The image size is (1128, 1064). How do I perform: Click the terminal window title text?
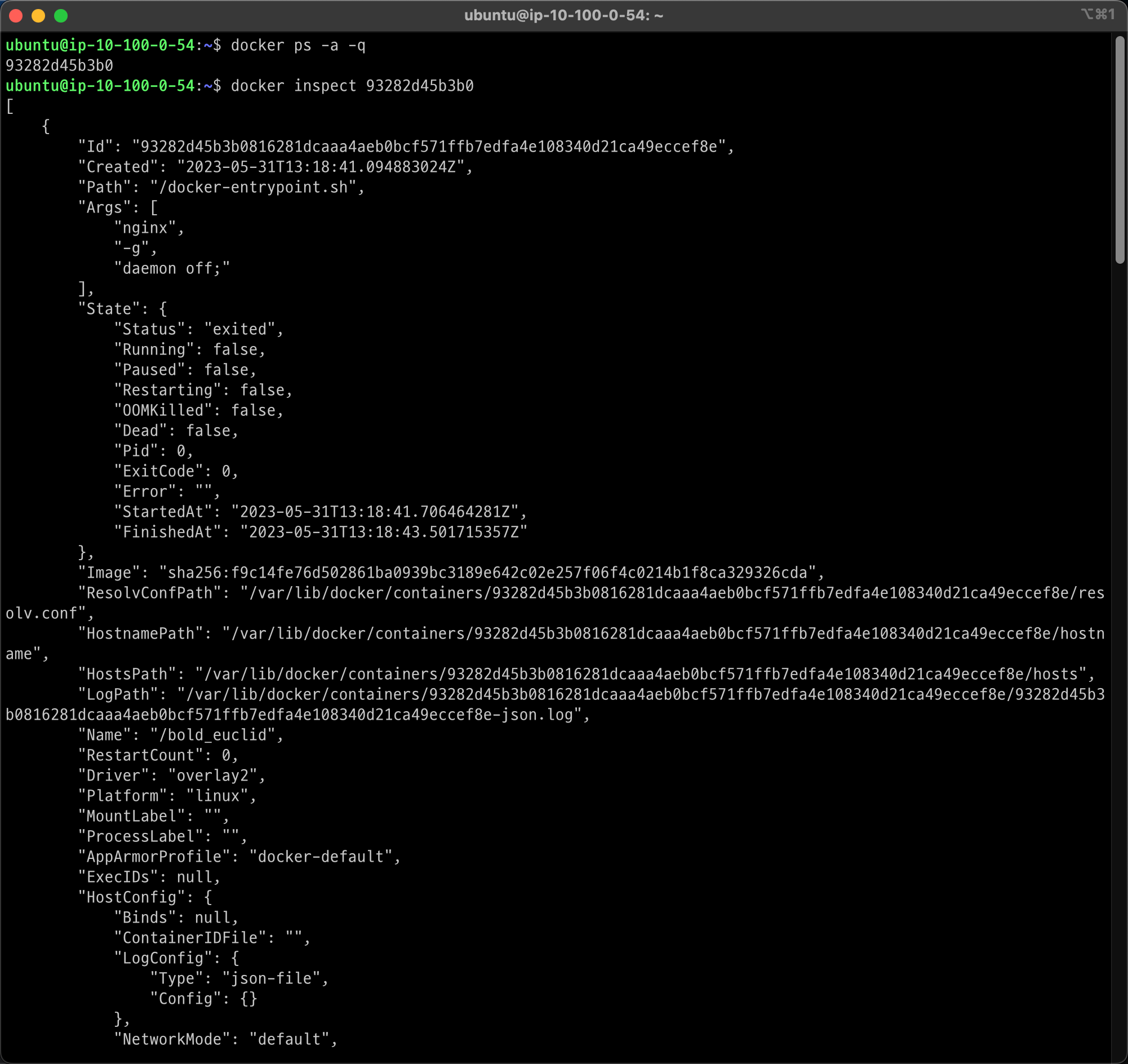(x=563, y=15)
